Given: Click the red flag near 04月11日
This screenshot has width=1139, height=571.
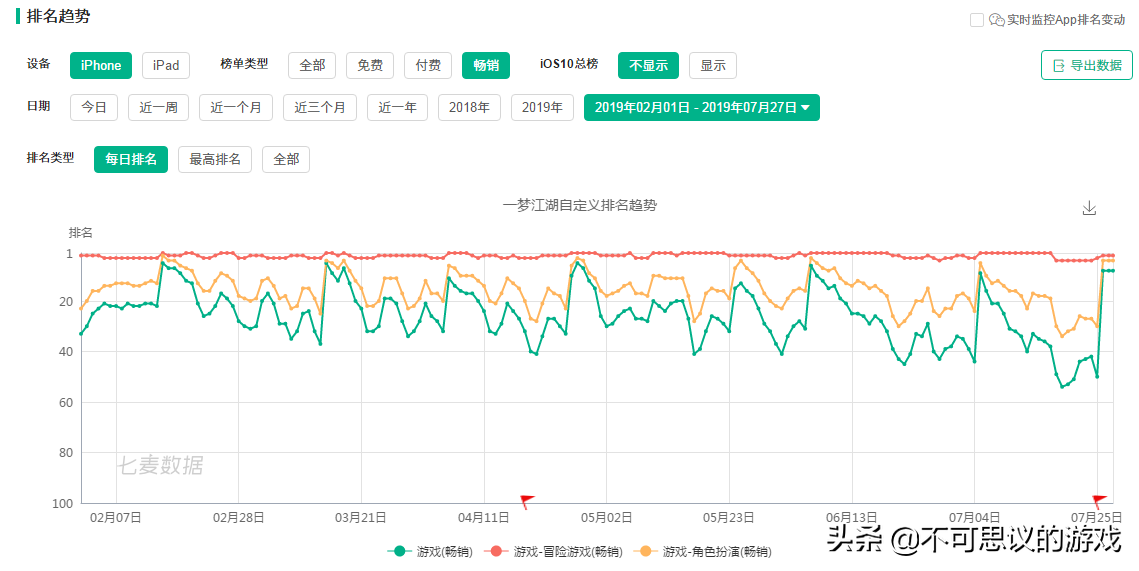Looking at the screenshot, I should 527,501.
